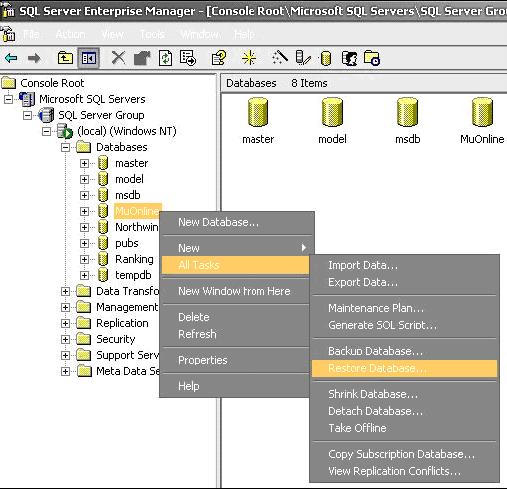Click the New Database cylinder toolbar icon
Image resolution: width=507 pixels, height=489 pixels.
326,58
